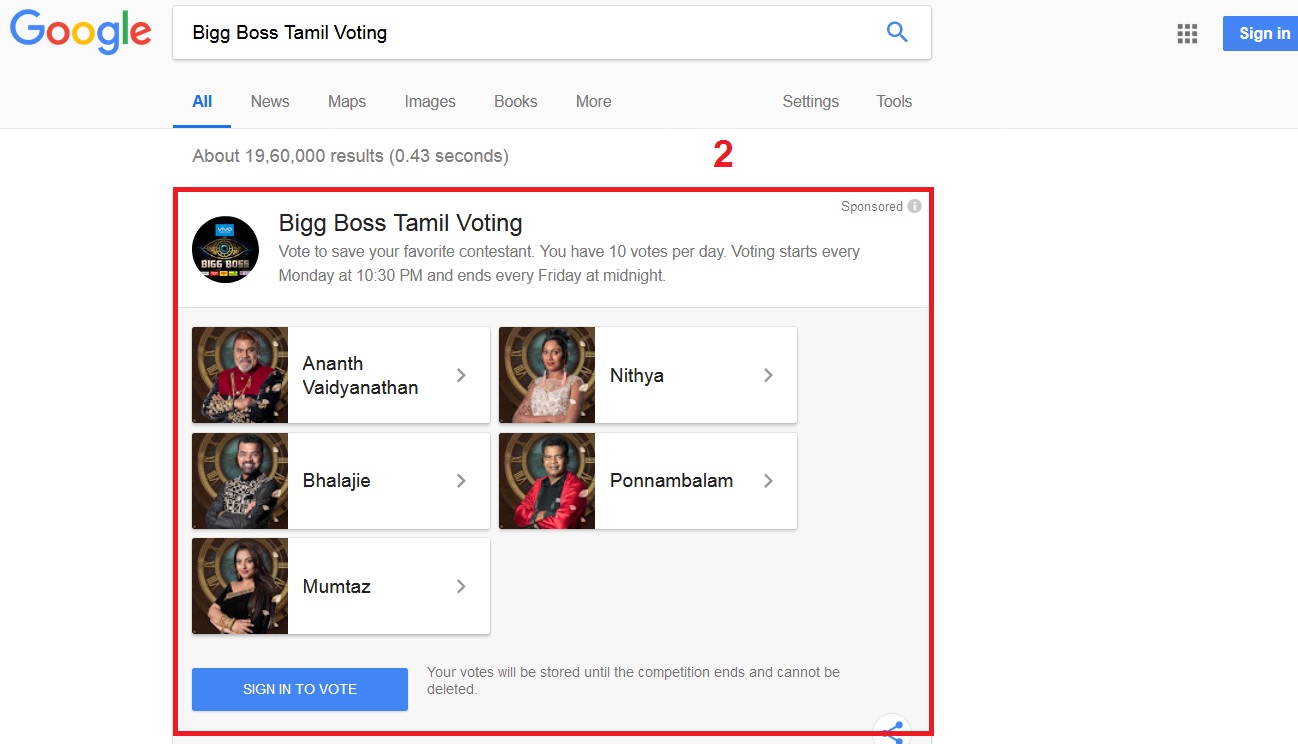The image size is (1298, 744).
Task: Click the share icon below voting card
Action: (893, 731)
